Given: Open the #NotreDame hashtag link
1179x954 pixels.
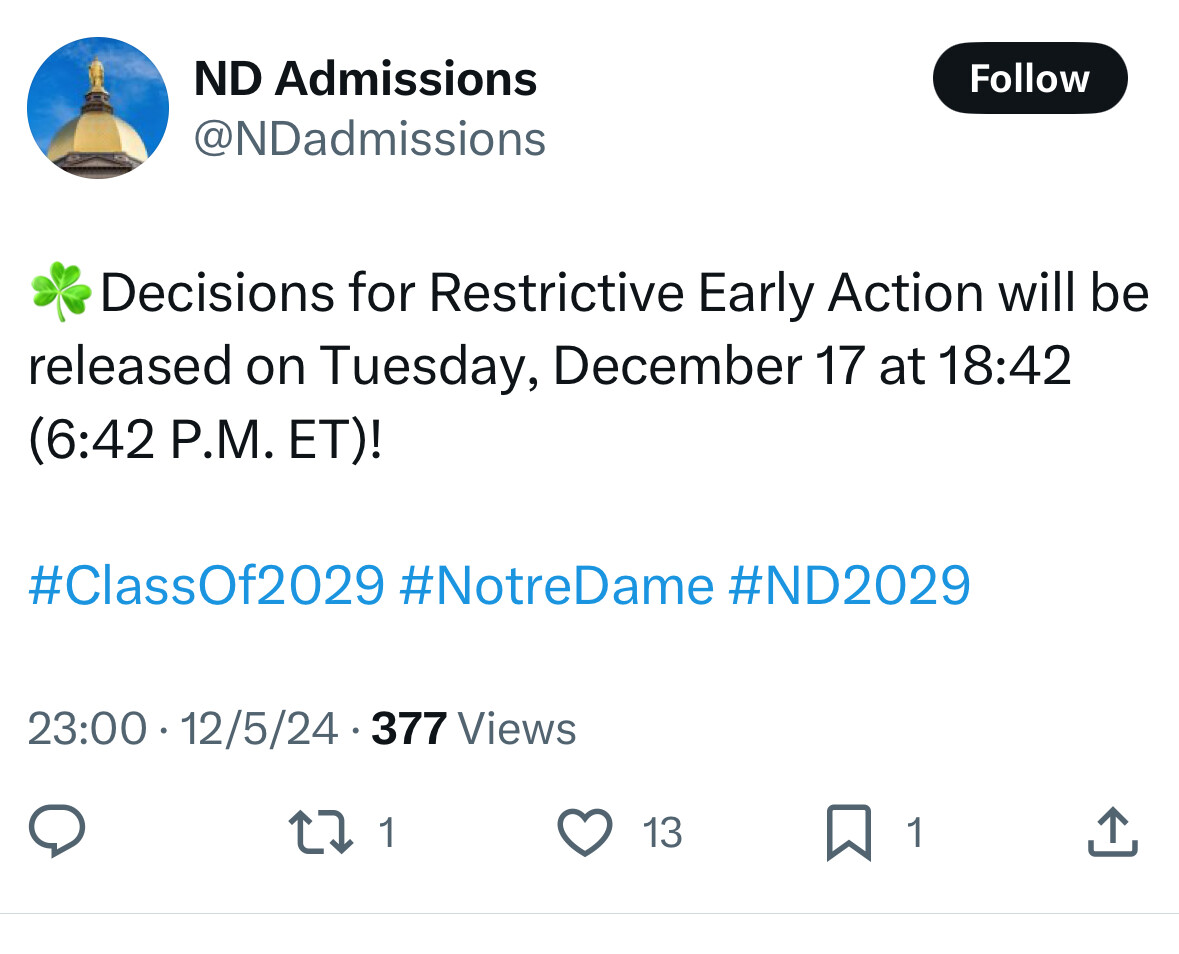Looking at the screenshot, I should click(x=555, y=584).
